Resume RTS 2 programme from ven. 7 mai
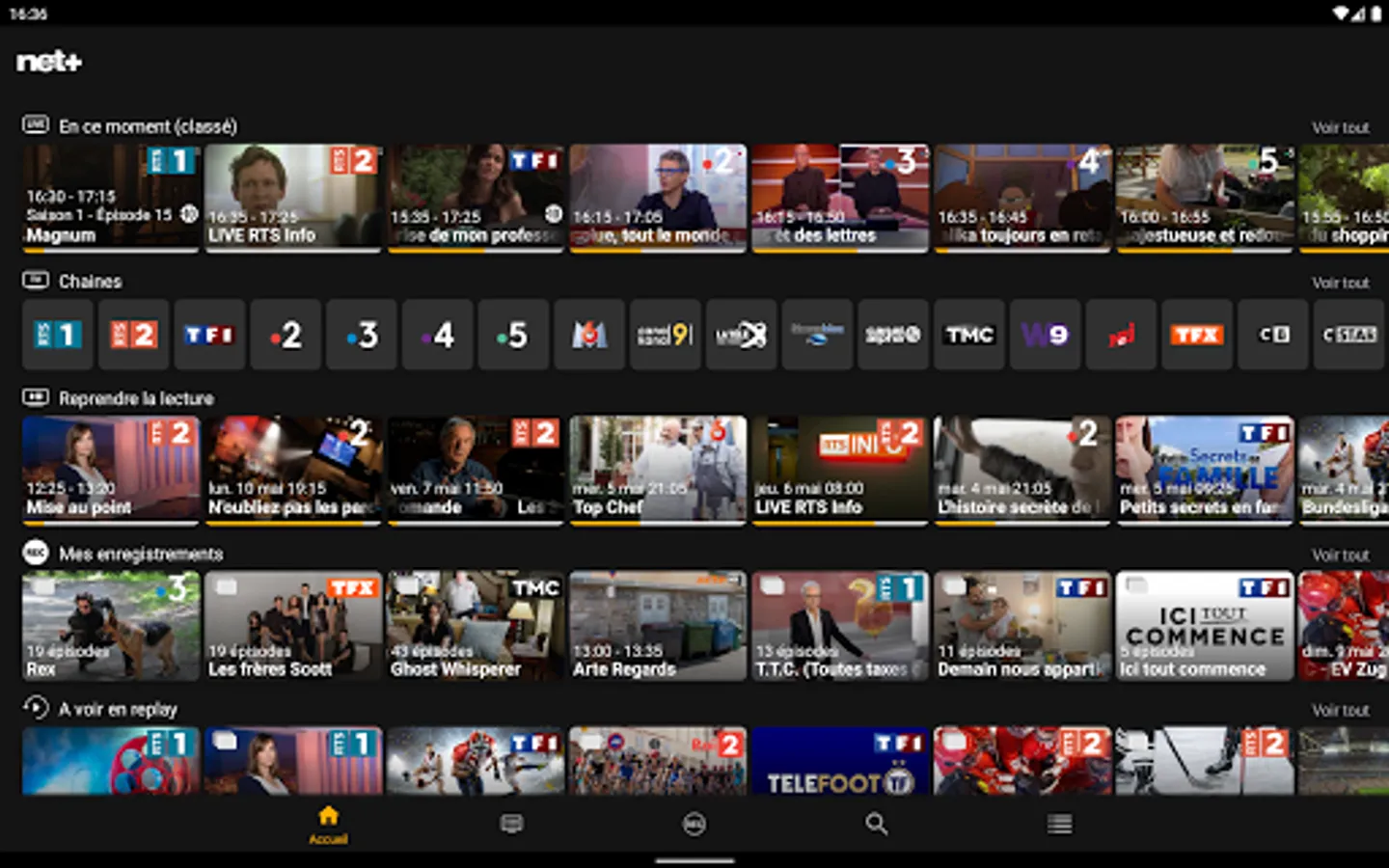 coord(476,471)
